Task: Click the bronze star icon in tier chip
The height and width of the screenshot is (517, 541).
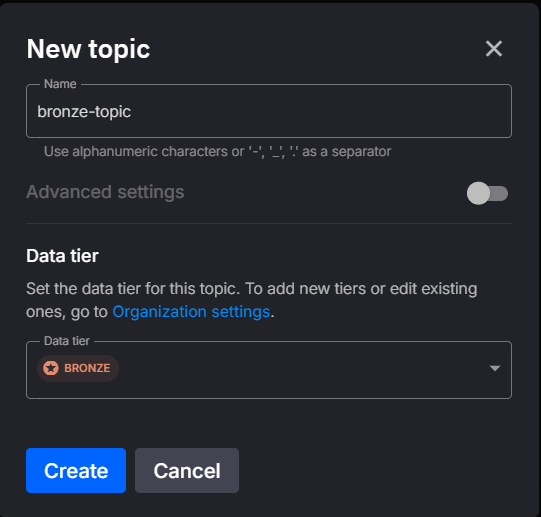Action: [51, 368]
